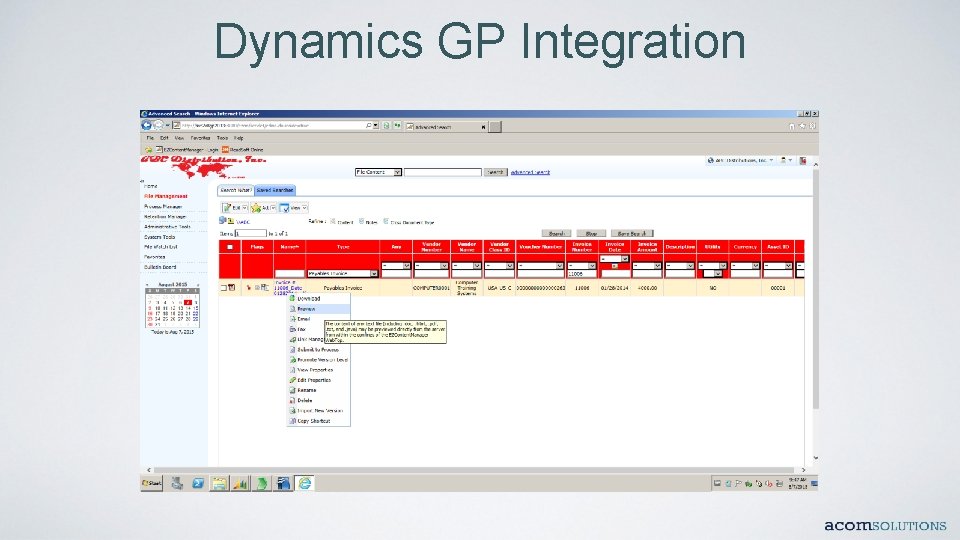Screen dimensions: 960x540
Task: Click the red logout icon at top right
Action: tap(803, 160)
